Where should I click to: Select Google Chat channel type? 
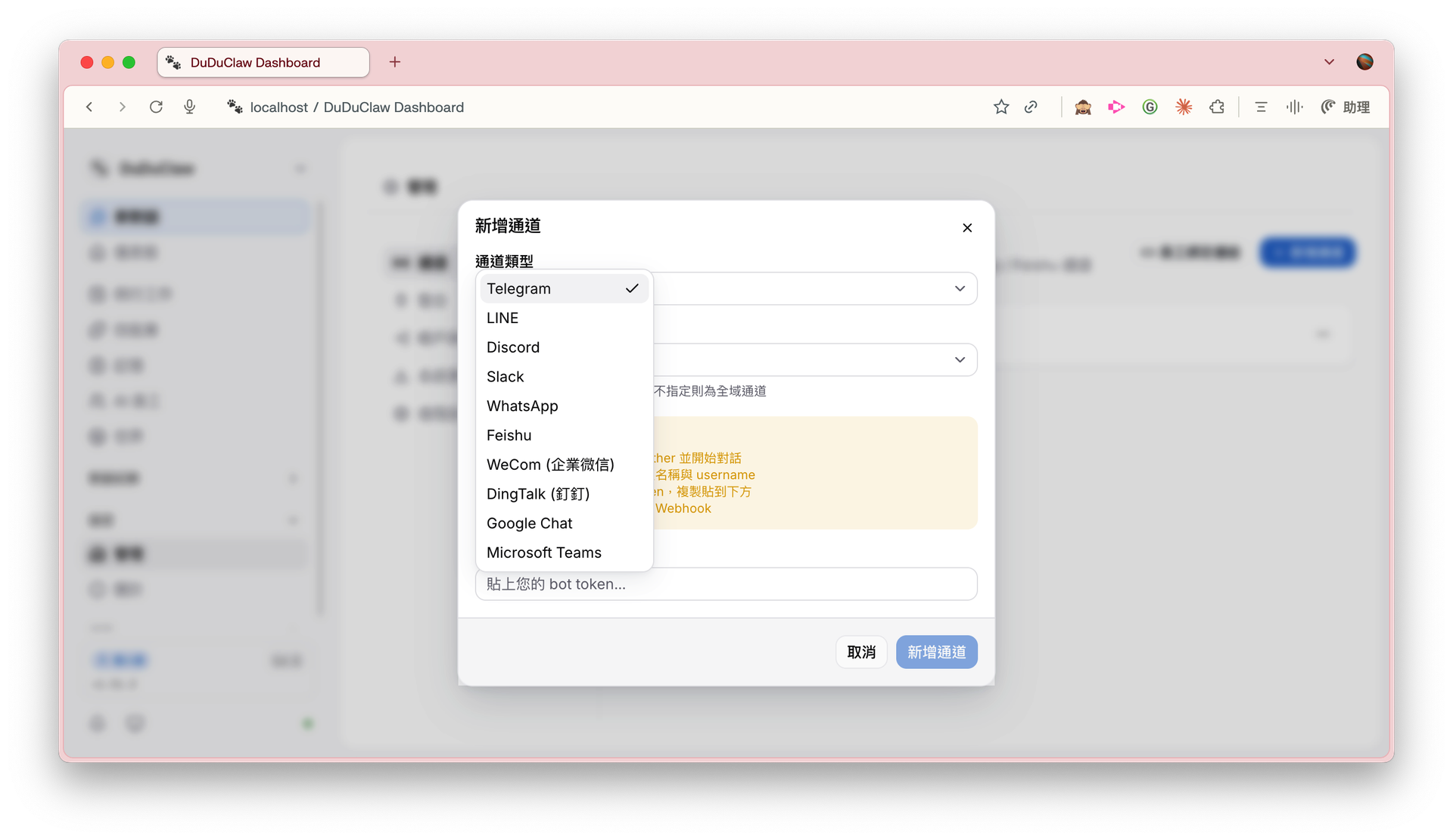[x=564, y=524]
